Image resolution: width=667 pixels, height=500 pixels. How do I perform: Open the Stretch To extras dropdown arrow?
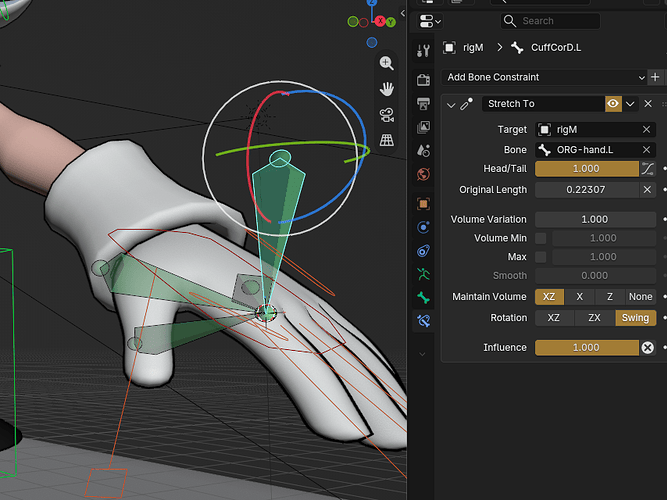pyautogui.click(x=630, y=104)
